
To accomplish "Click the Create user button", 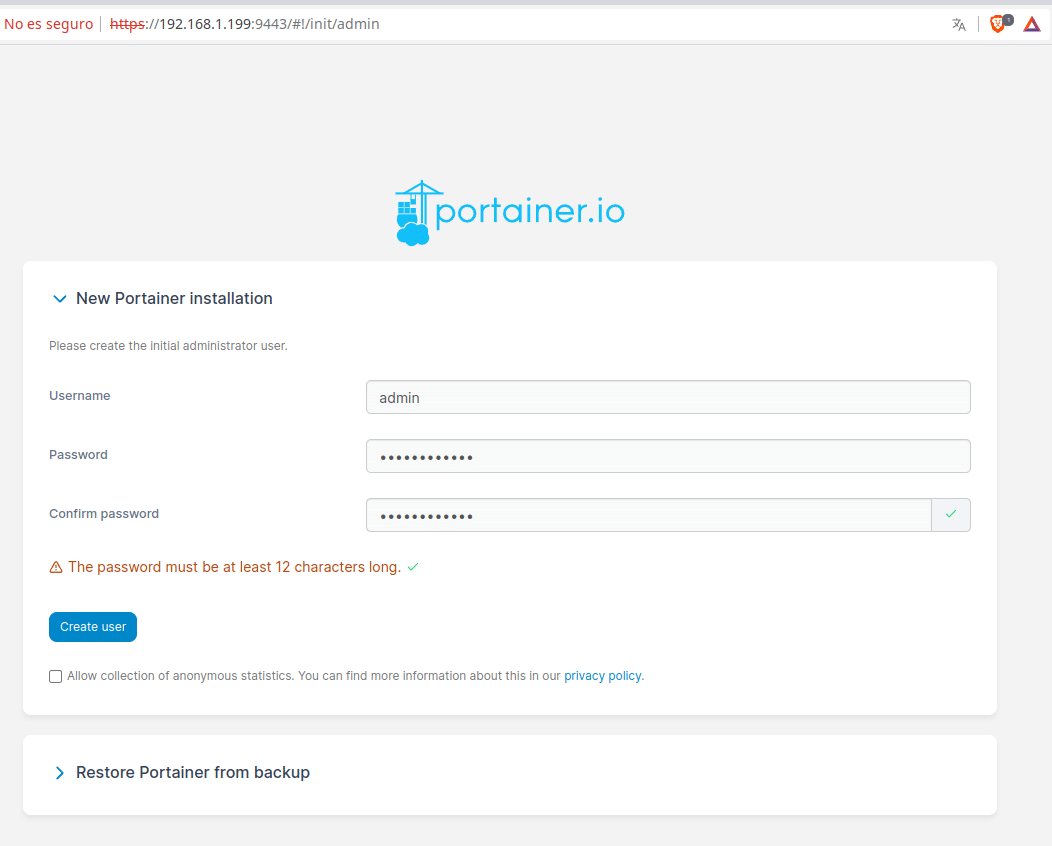I will pos(92,626).
